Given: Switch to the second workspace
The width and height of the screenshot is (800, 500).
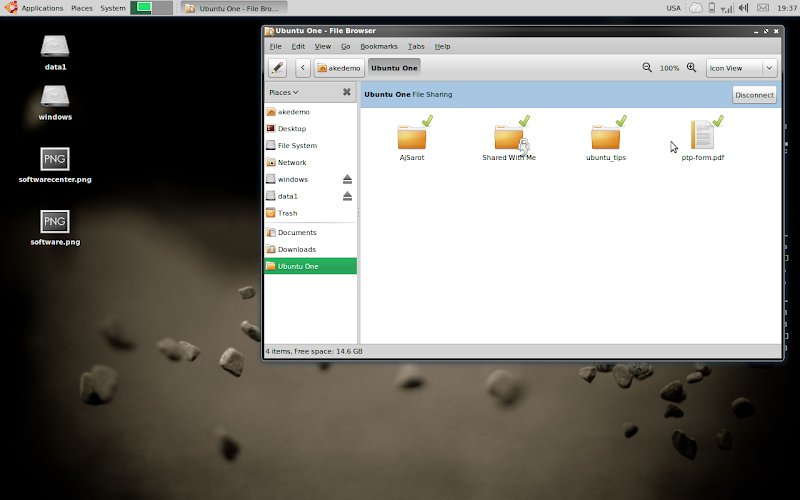Looking at the screenshot, I should (x=162, y=8).
